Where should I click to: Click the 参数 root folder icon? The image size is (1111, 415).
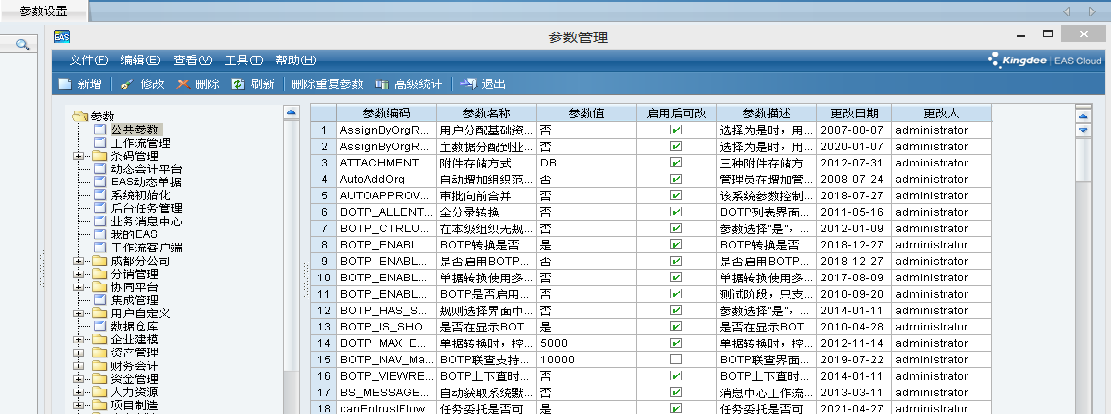(81, 116)
